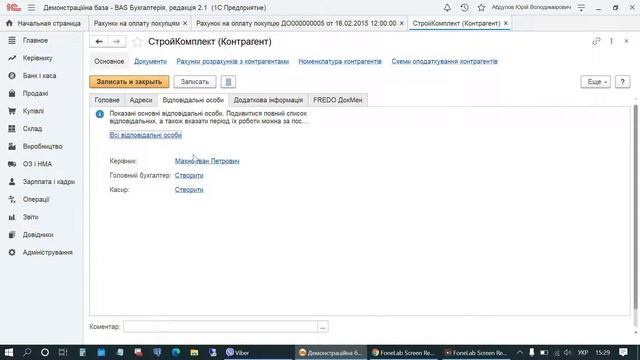Image resolution: width=640 pixels, height=360 pixels.
Task: Copy link to this contractor form
Action: 596,41
